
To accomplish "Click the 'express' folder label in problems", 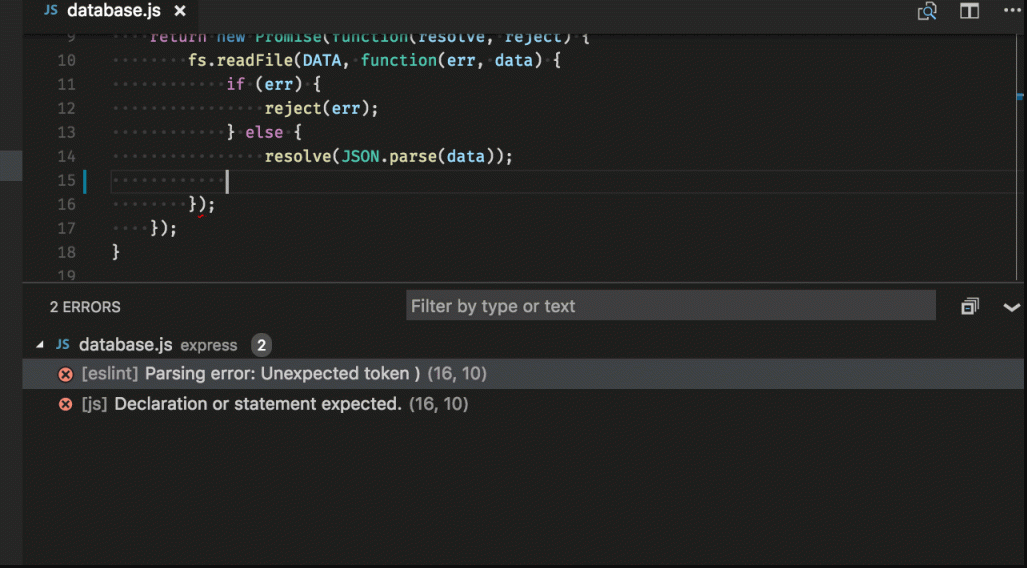I will click(209, 345).
